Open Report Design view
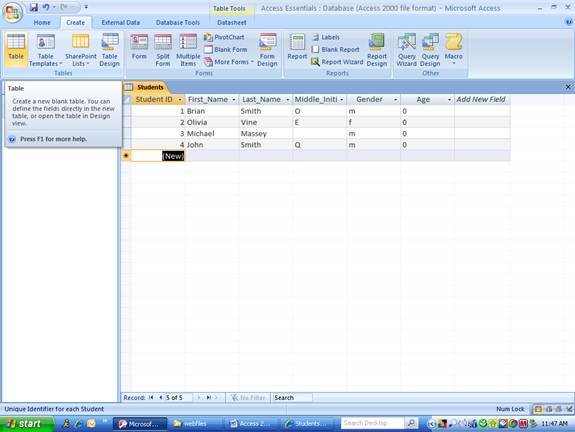The image size is (575, 432). [x=377, y=50]
